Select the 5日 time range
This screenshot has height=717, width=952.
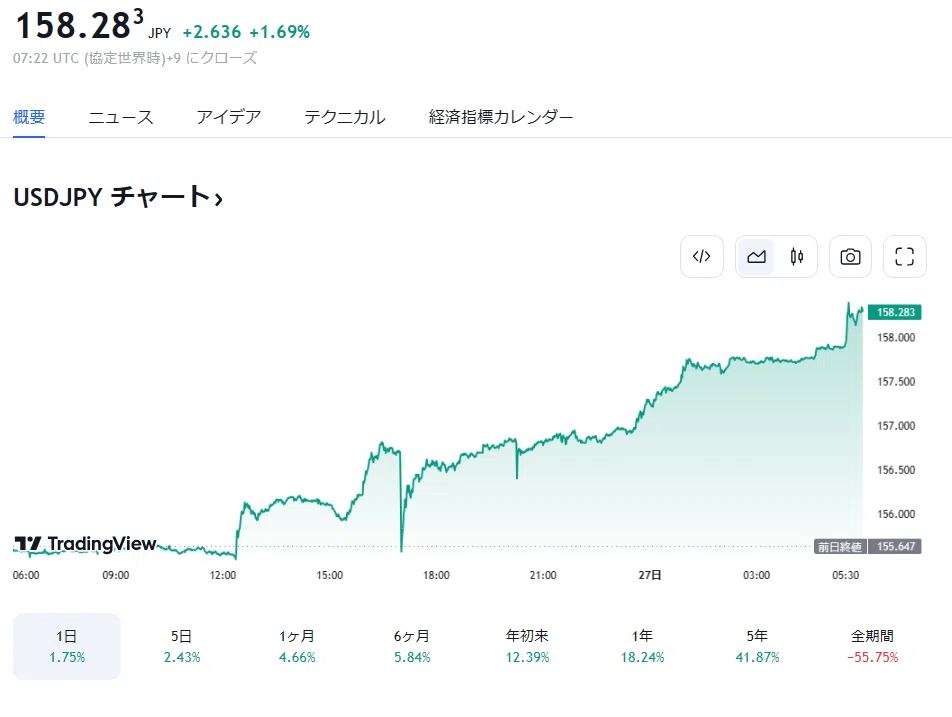182,646
